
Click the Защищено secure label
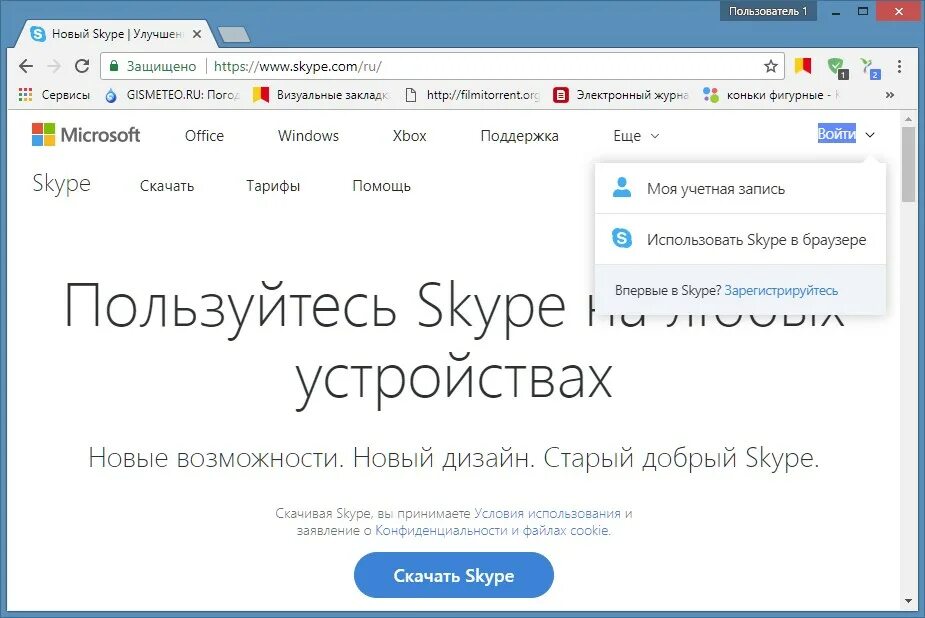point(162,66)
